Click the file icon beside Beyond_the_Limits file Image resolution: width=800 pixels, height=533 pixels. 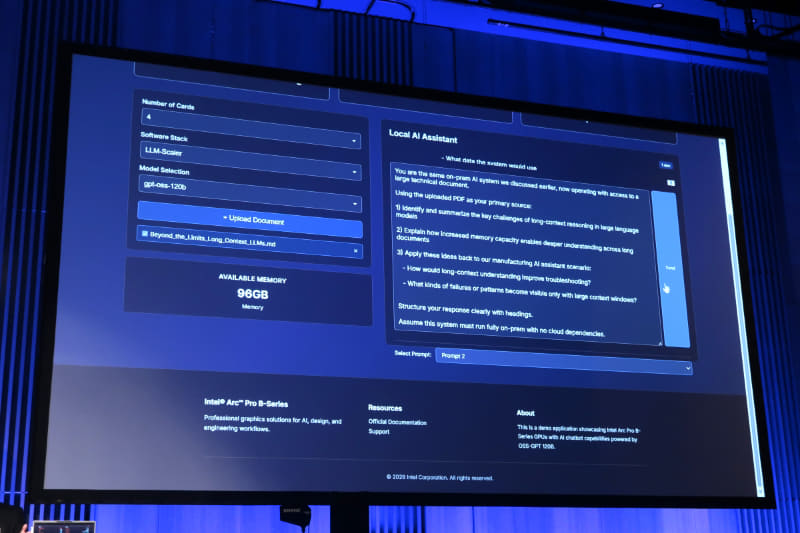pos(145,234)
